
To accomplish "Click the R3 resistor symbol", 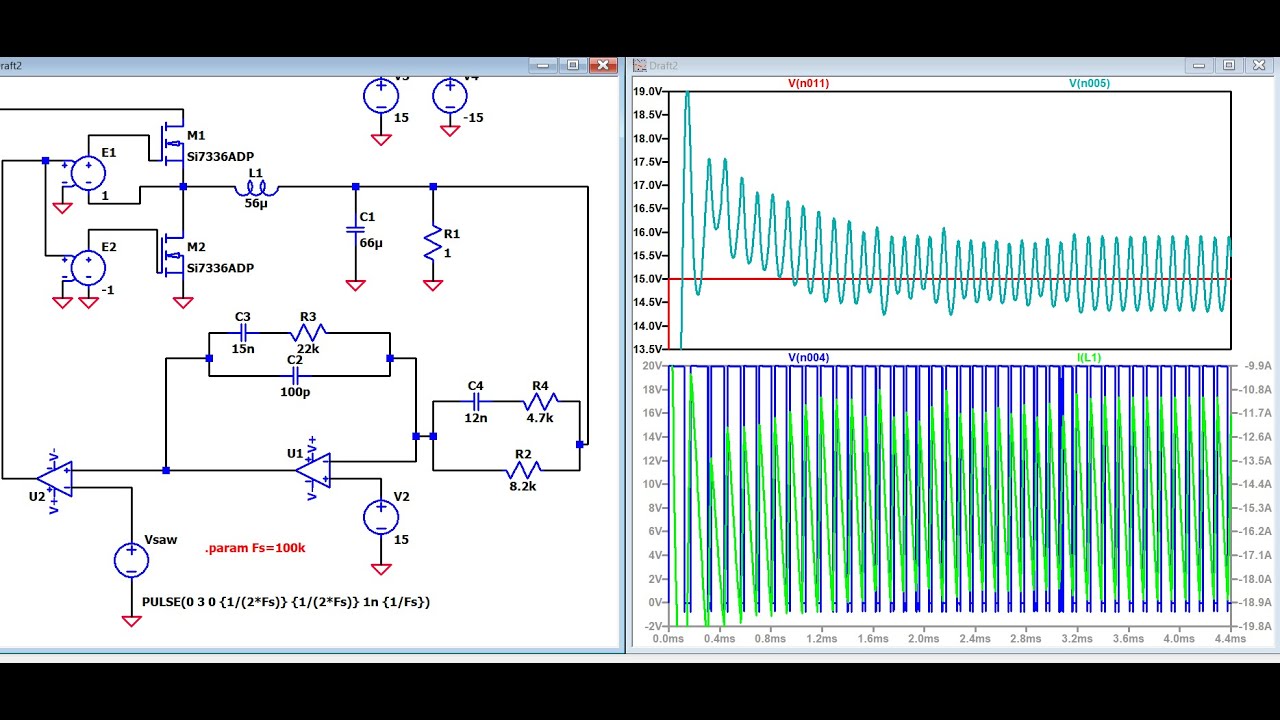I will 308,333.
